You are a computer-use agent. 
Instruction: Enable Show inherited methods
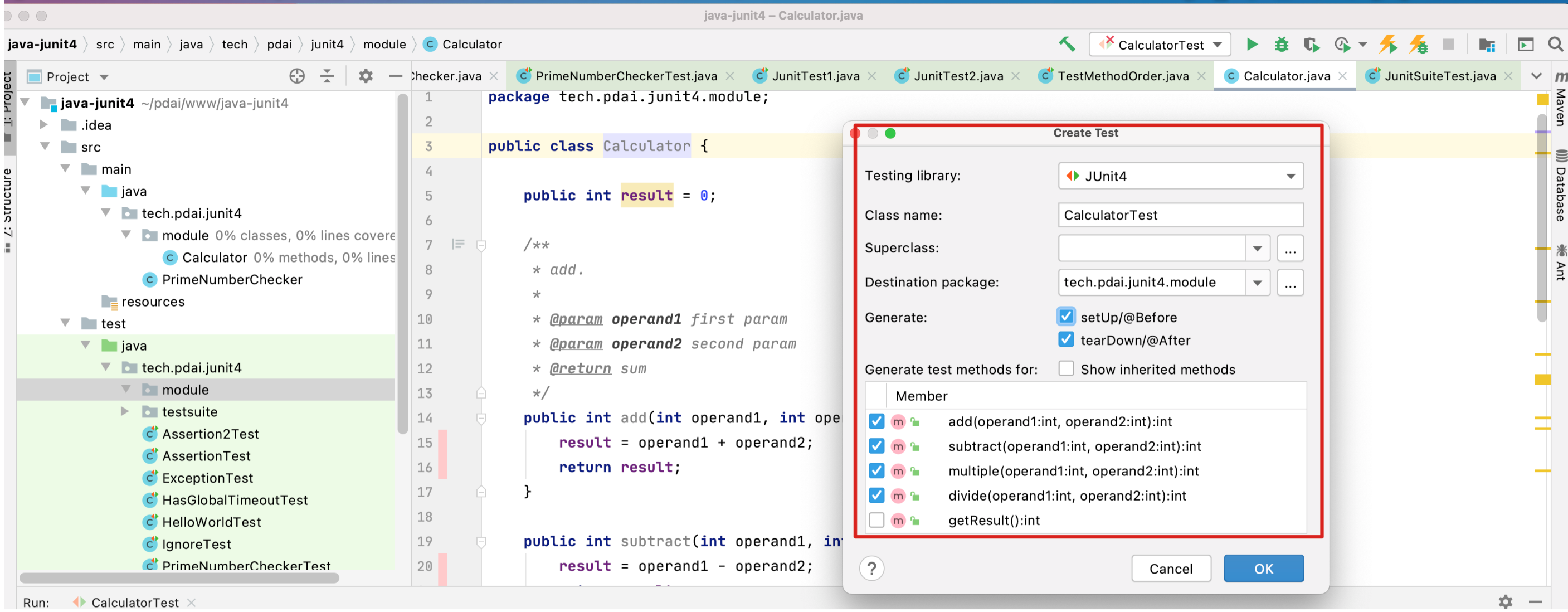point(1066,369)
